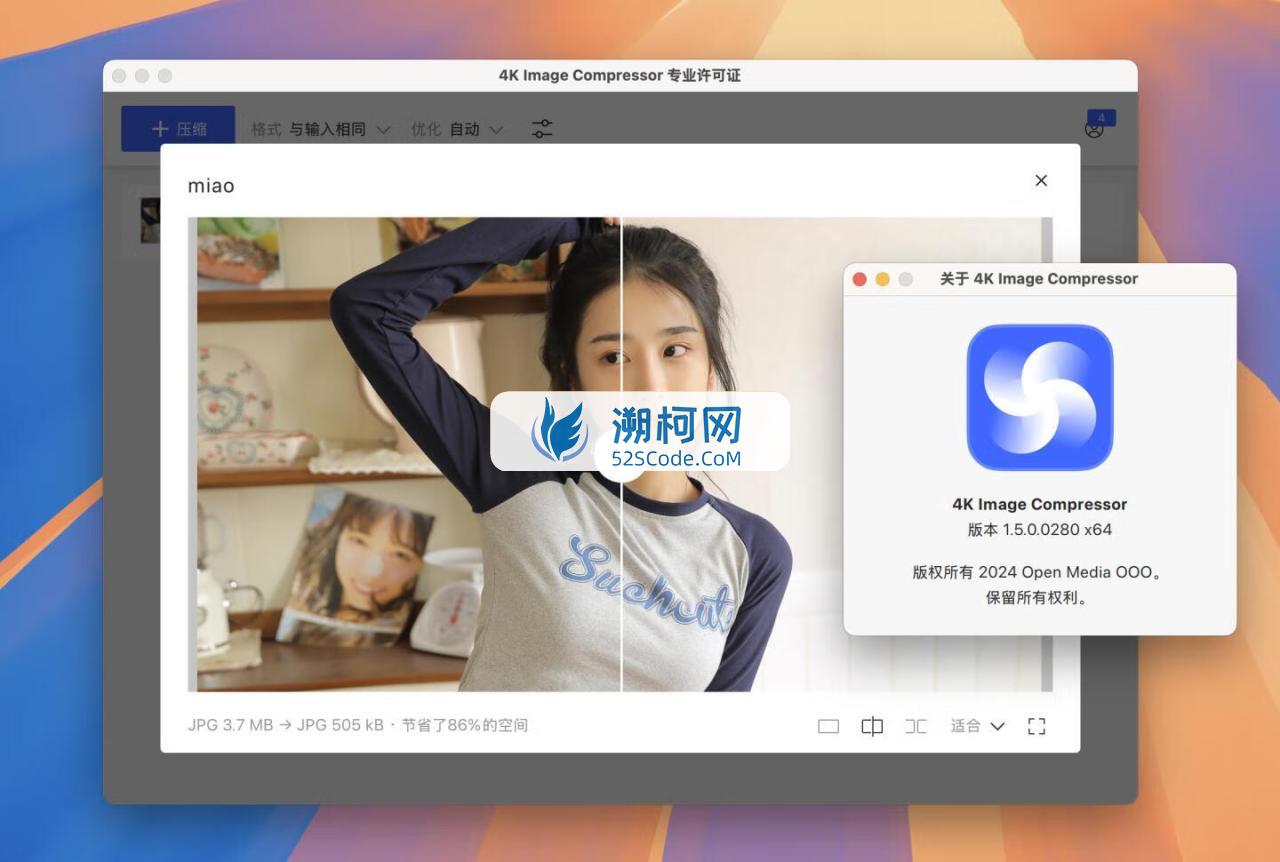Open the 适合 zoom dropdown
The image size is (1280, 862).
coord(977,726)
